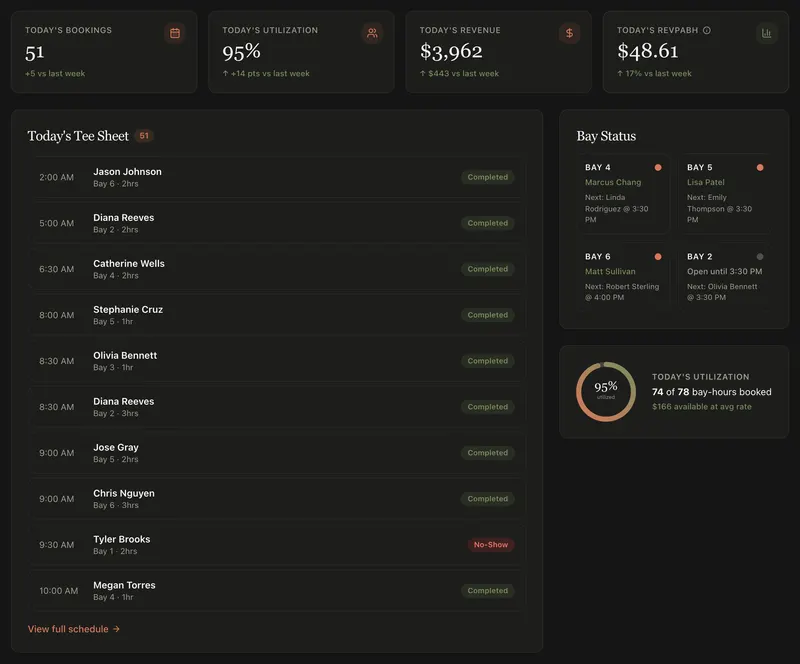Click 'Next: Robert Sterling @ 4:00 PM' text
The width and height of the screenshot is (800, 664).
coord(622,292)
